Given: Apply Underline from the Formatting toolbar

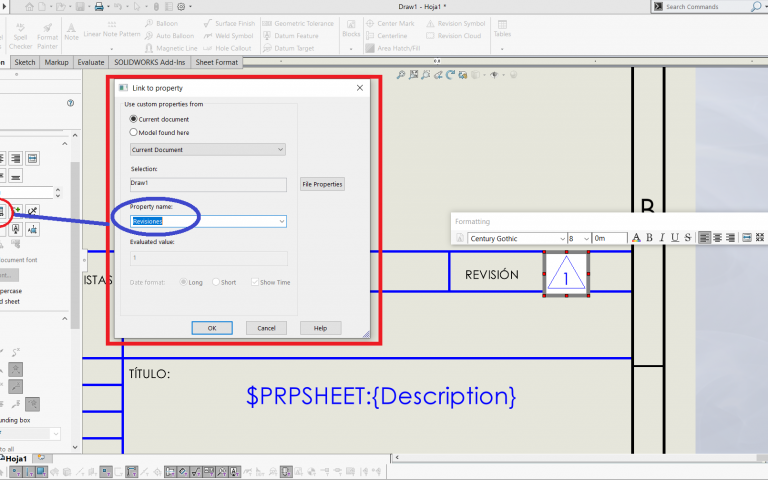Looking at the screenshot, I should point(674,238).
